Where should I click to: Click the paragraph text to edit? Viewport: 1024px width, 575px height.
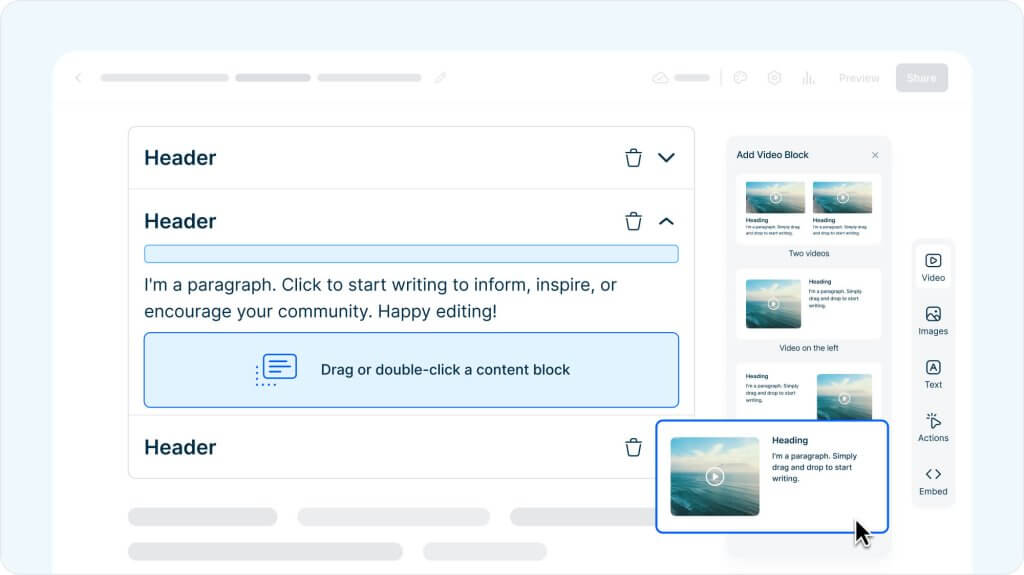click(380, 298)
